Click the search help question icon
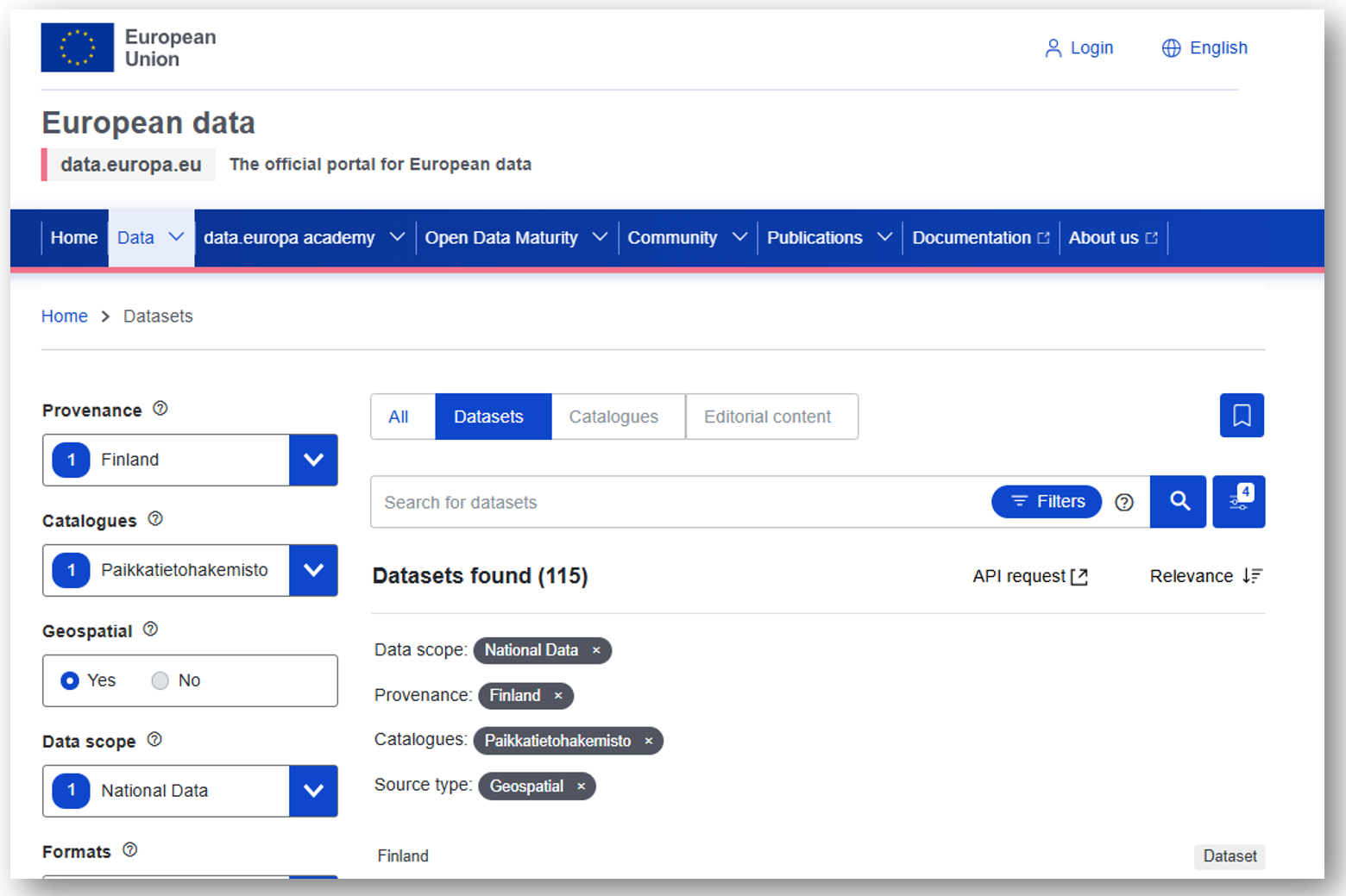This screenshot has width=1346, height=896. (x=1124, y=502)
